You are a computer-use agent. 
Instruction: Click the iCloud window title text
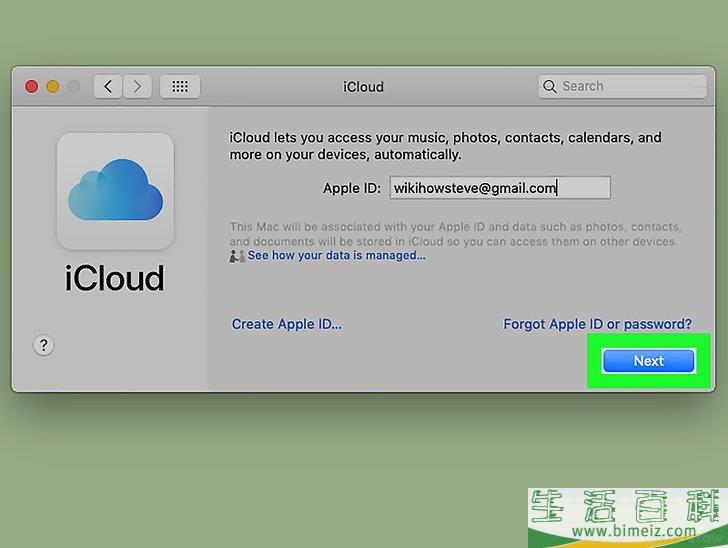(364, 87)
